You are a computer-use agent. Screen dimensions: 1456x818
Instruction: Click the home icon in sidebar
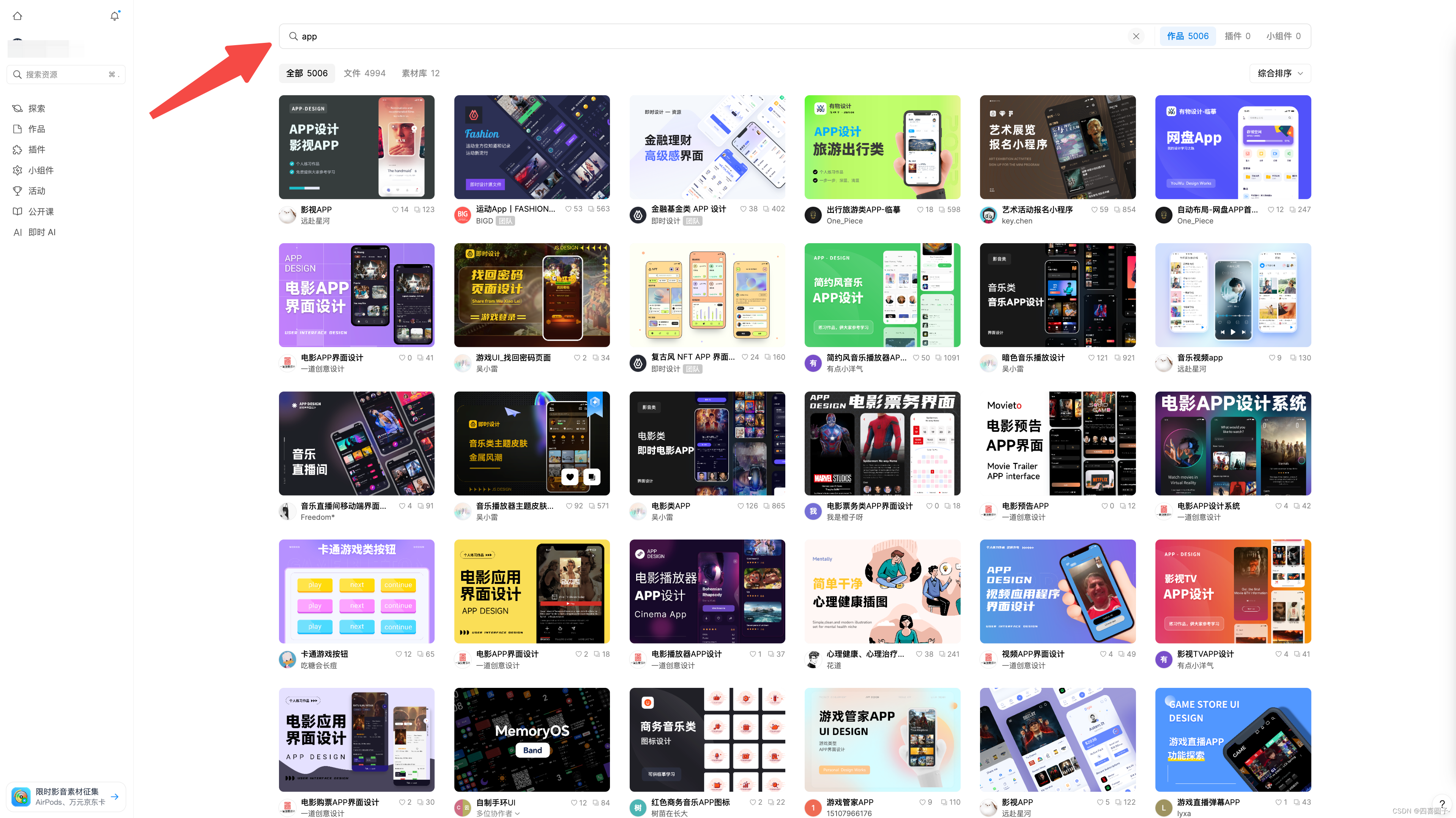(x=17, y=16)
